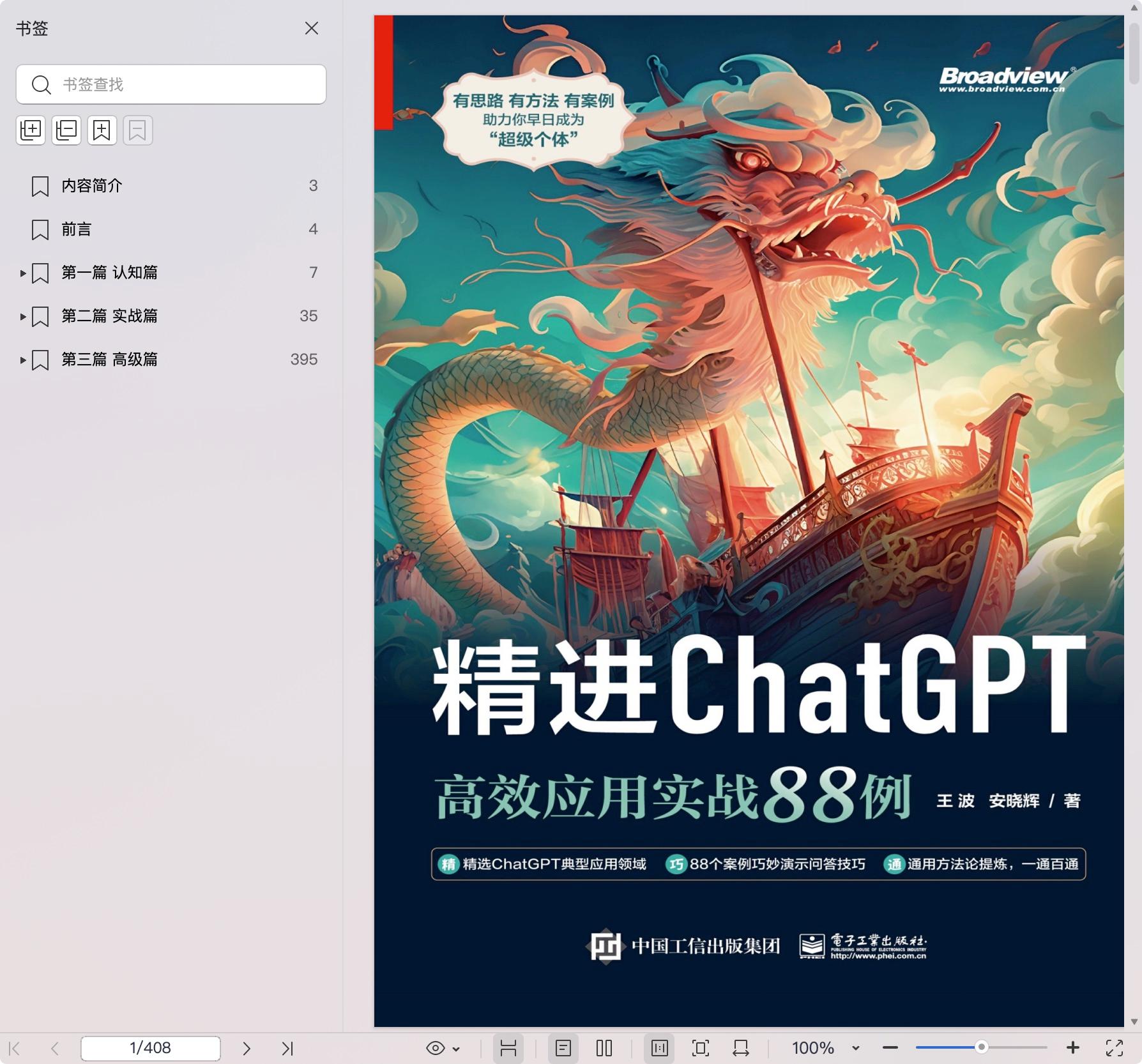
Task: Jump to the last page
Action: tap(287, 1048)
